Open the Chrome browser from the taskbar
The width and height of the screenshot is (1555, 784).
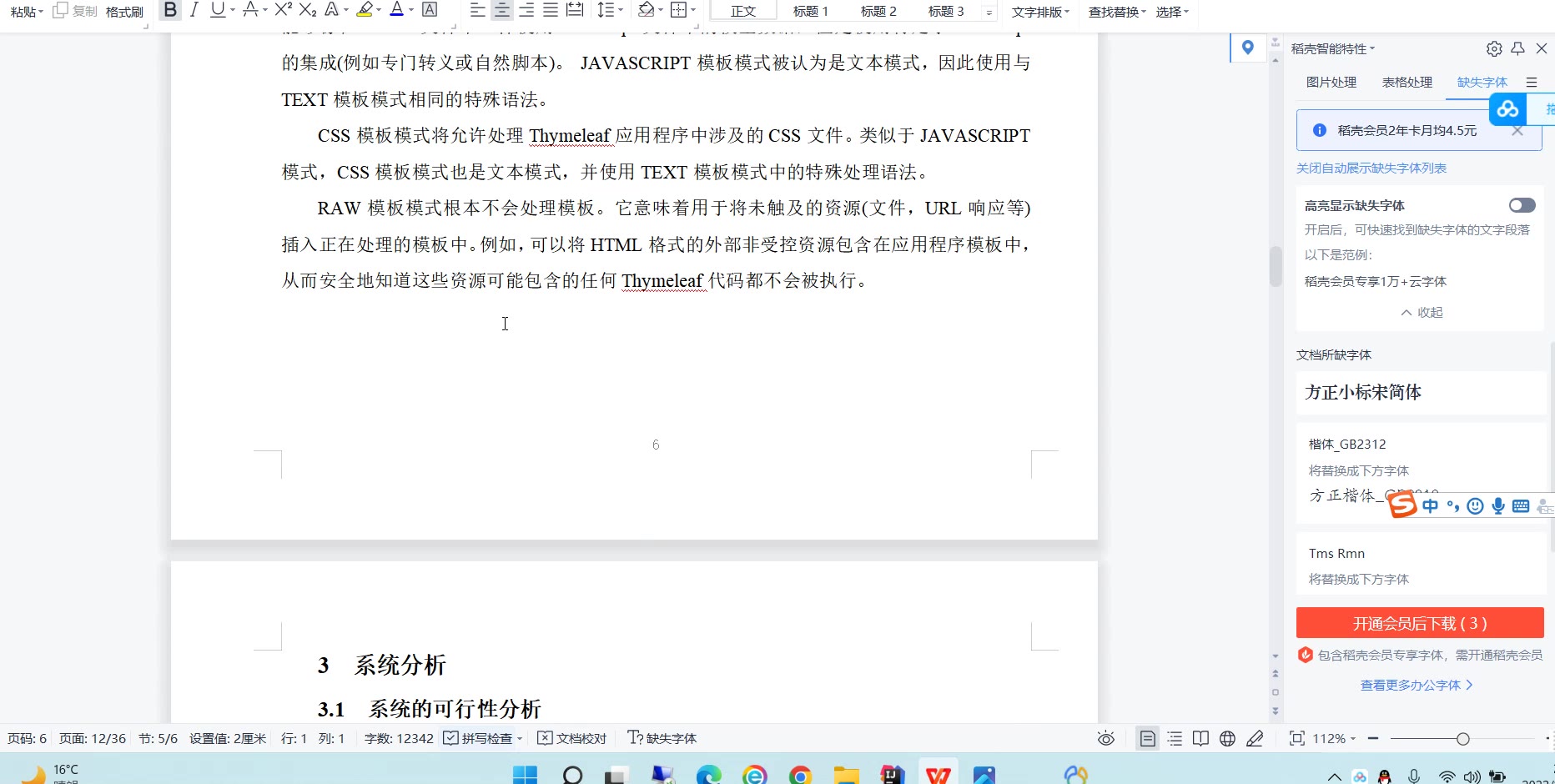(x=800, y=775)
